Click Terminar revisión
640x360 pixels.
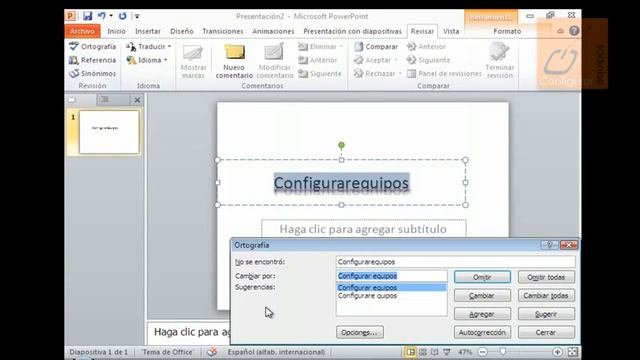coord(500,61)
